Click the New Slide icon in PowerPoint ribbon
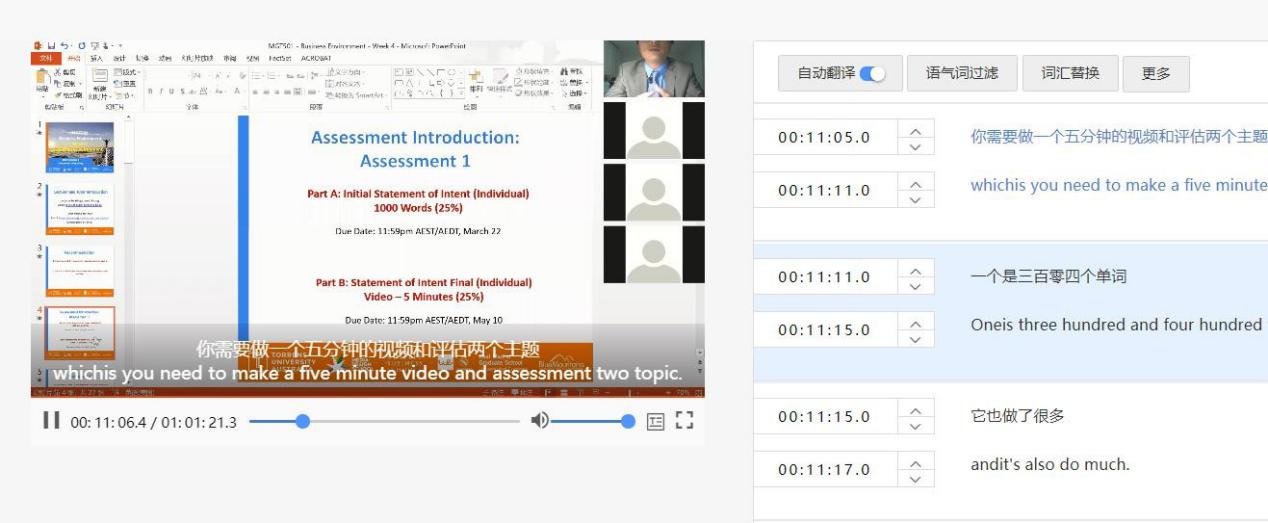This screenshot has width=1268, height=523. pyautogui.click(x=102, y=83)
